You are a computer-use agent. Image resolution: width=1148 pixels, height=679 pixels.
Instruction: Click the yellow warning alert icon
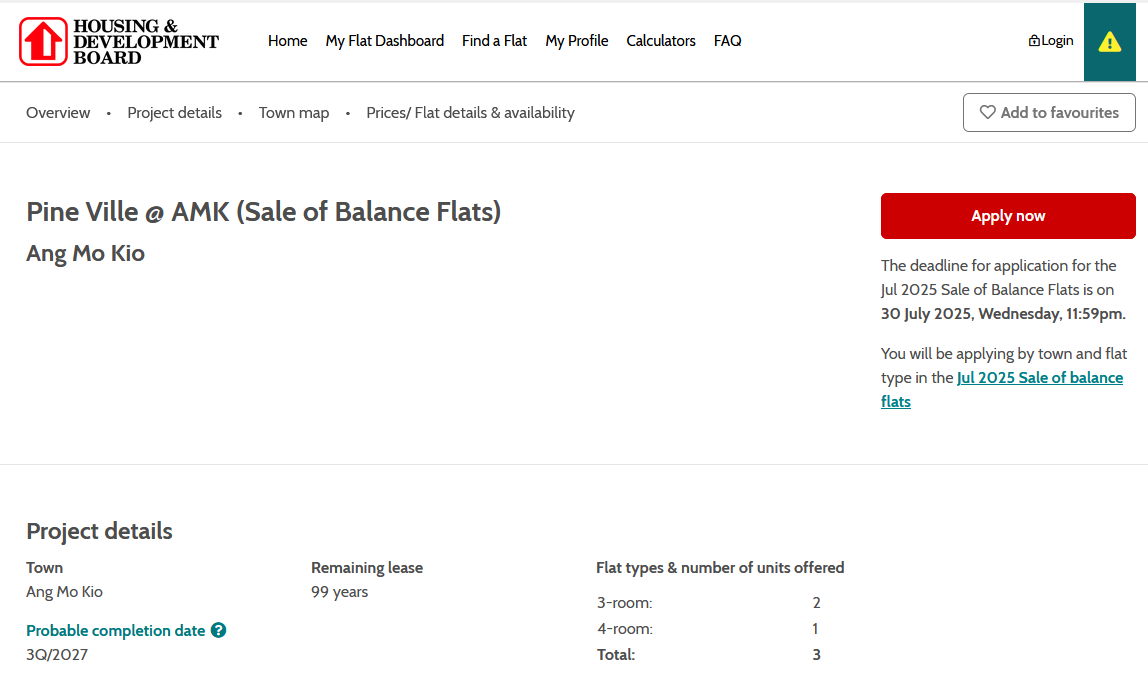pyautogui.click(x=1109, y=42)
